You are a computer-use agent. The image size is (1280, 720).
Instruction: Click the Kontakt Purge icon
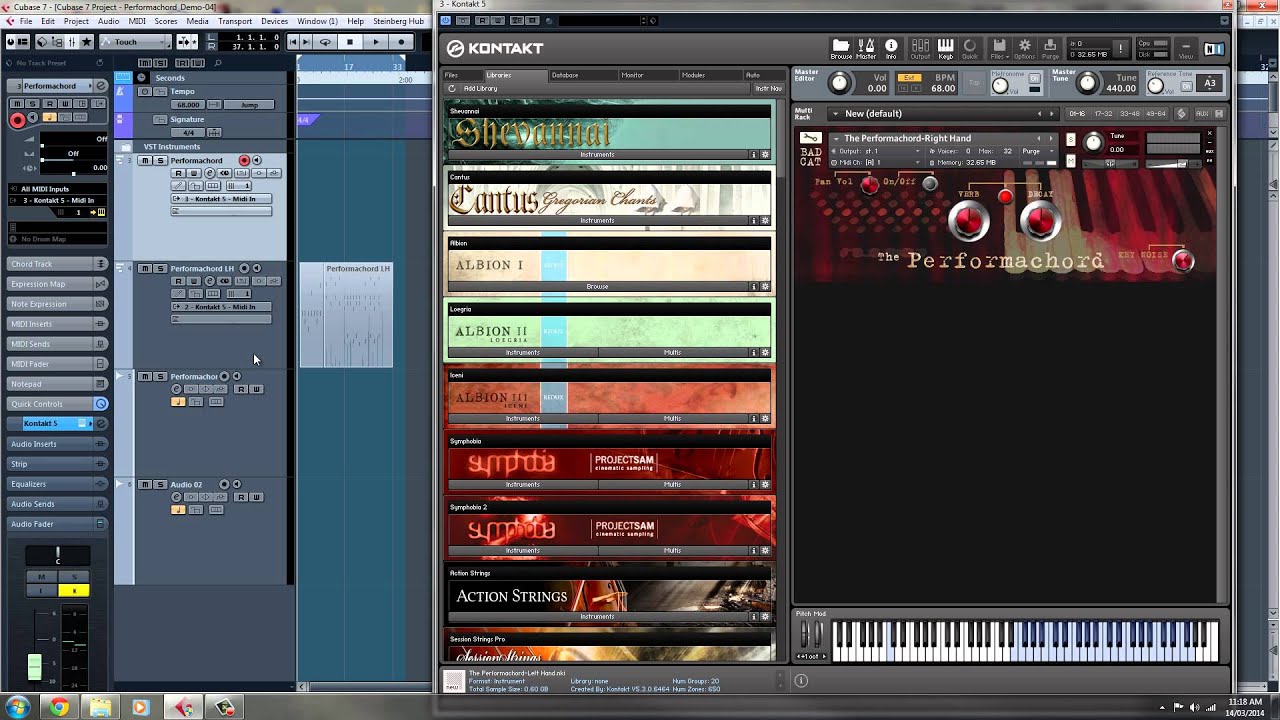click(x=1050, y=48)
